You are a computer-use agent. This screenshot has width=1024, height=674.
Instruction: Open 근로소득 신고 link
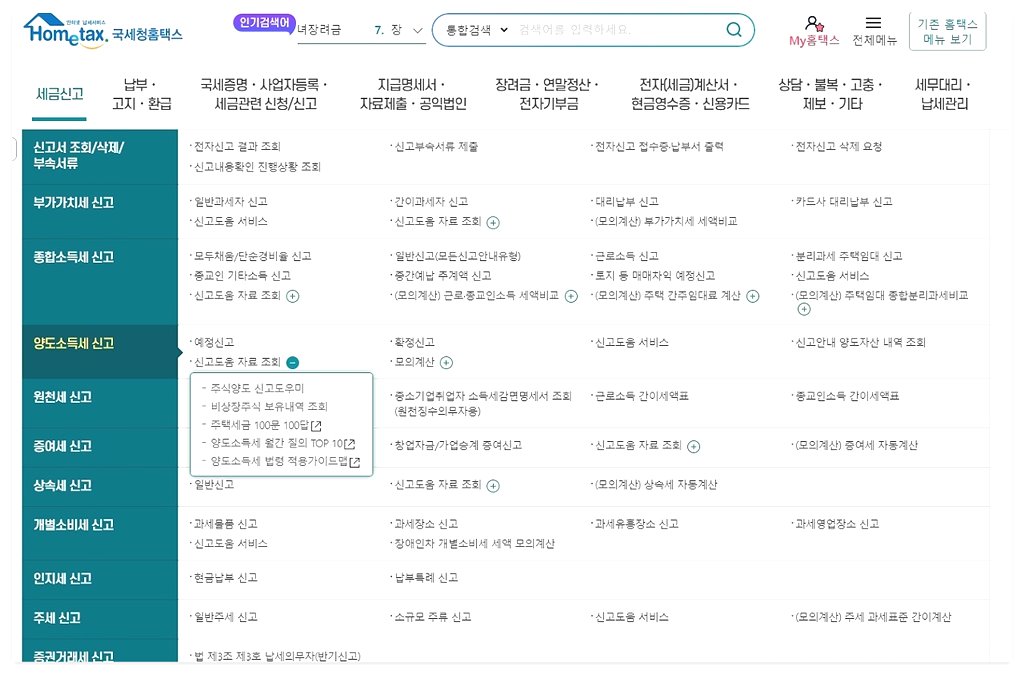click(x=626, y=256)
